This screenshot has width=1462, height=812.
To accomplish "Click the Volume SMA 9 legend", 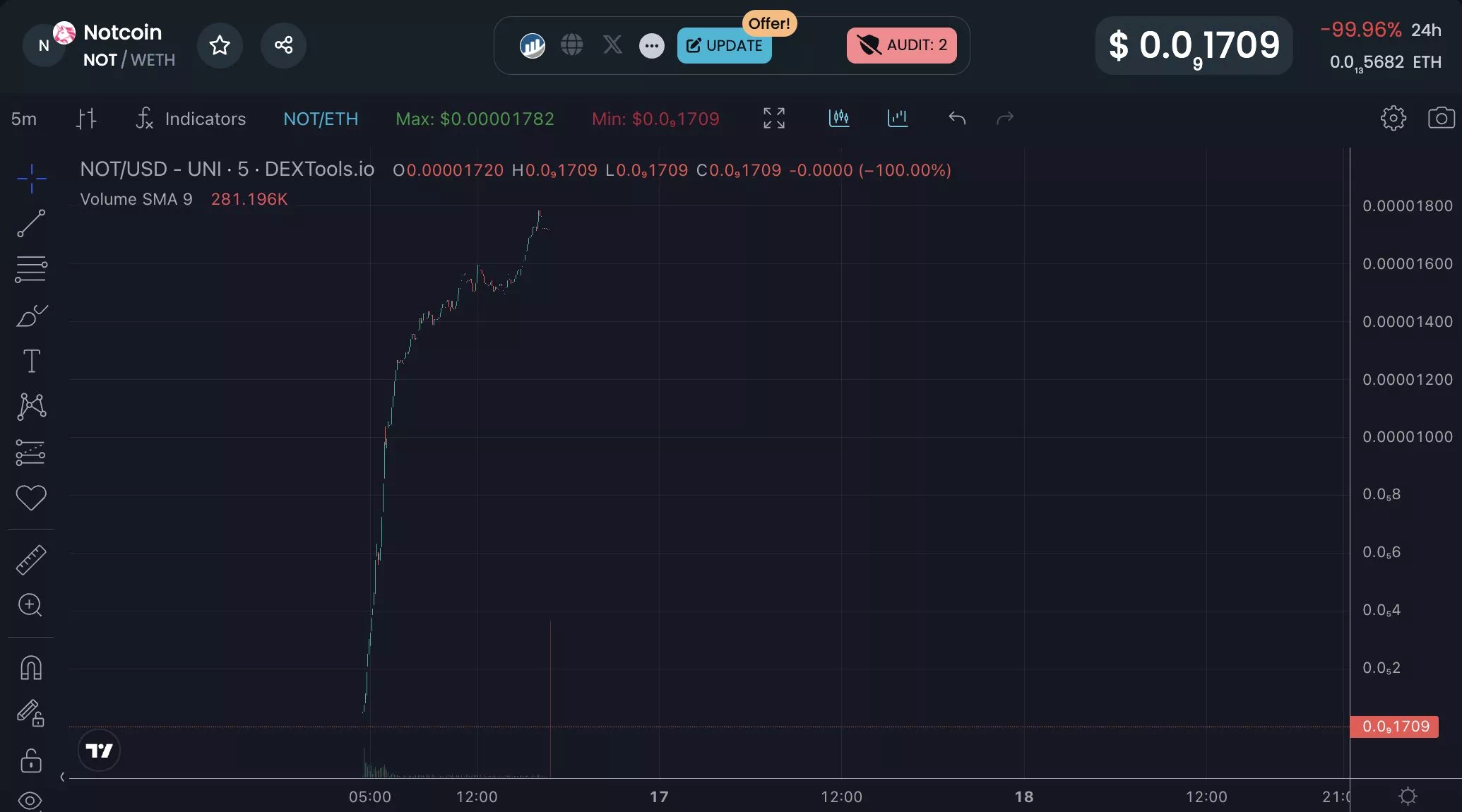I will pyautogui.click(x=136, y=199).
